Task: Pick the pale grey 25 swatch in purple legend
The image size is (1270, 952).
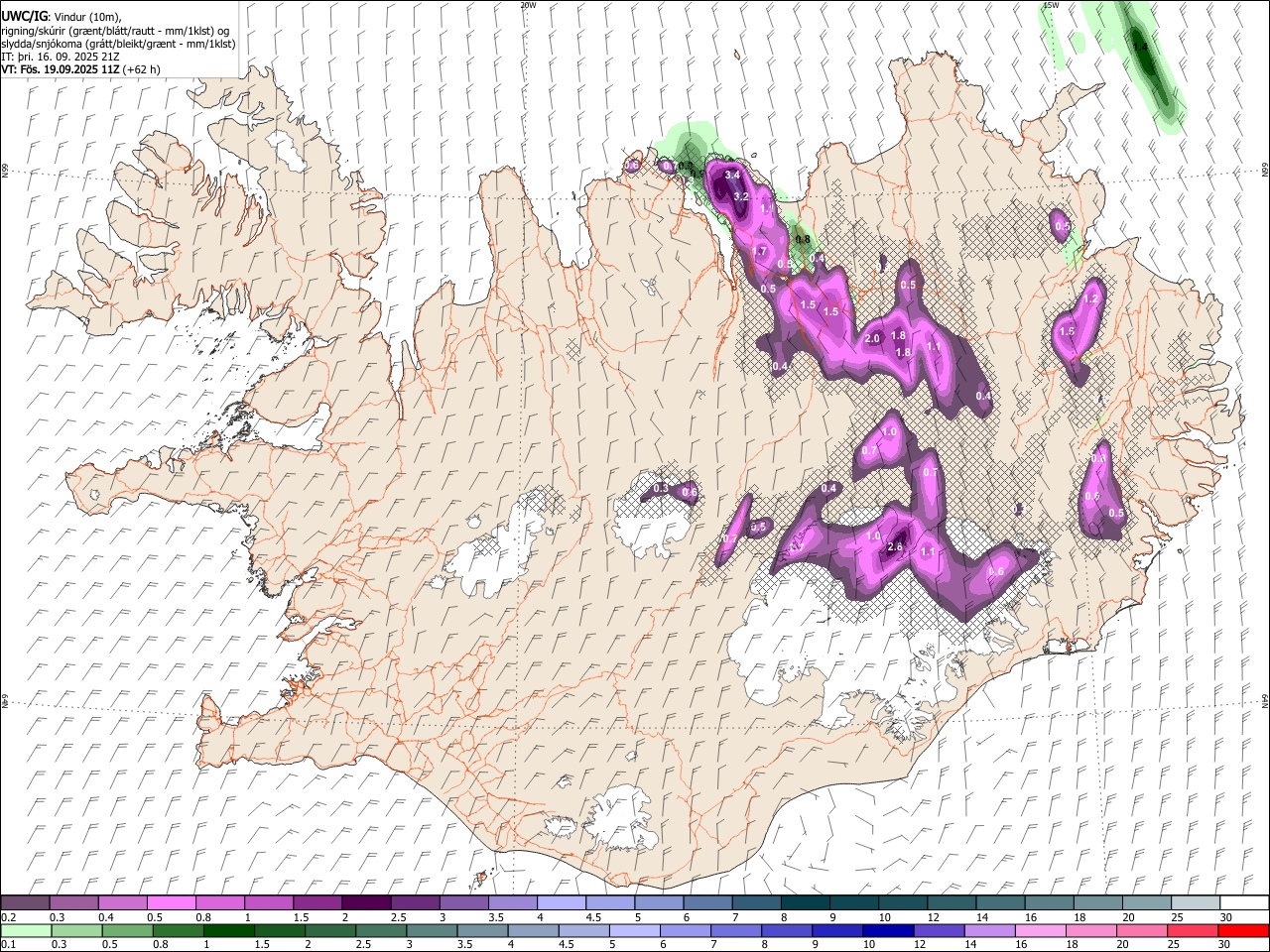Action: (x=1196, y=903)
